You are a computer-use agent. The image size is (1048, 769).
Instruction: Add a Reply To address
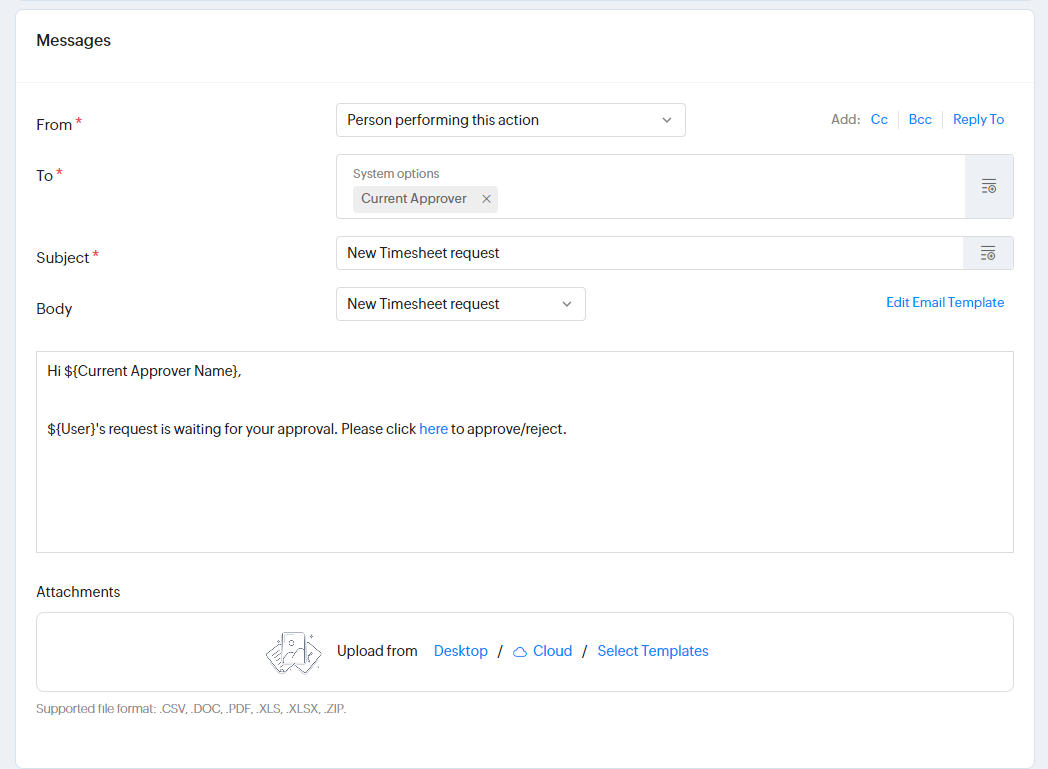(978, 120)
